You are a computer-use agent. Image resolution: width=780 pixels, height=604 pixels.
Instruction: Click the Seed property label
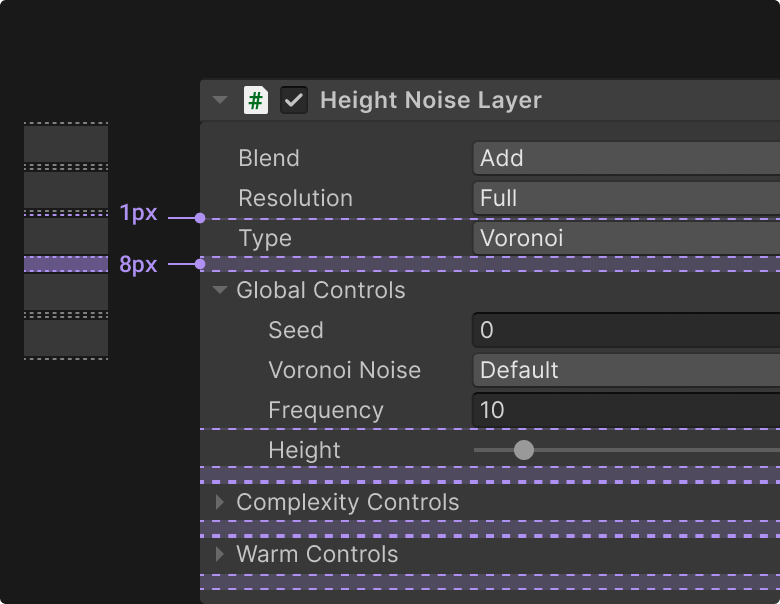296,330
